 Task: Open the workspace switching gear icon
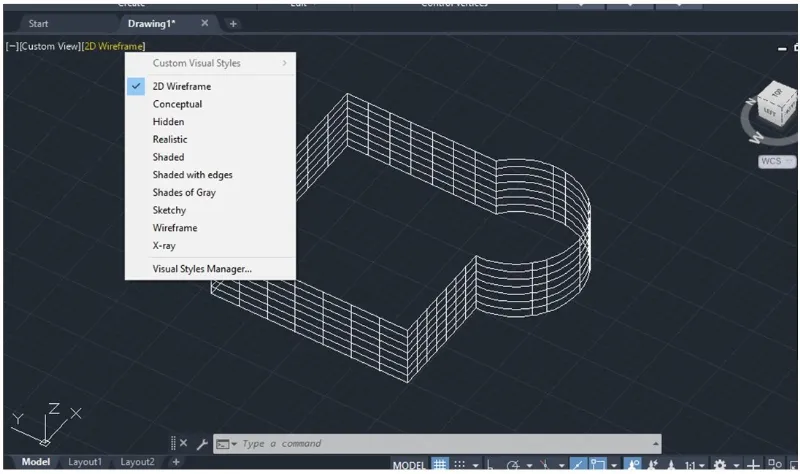(x=718, y=465)
